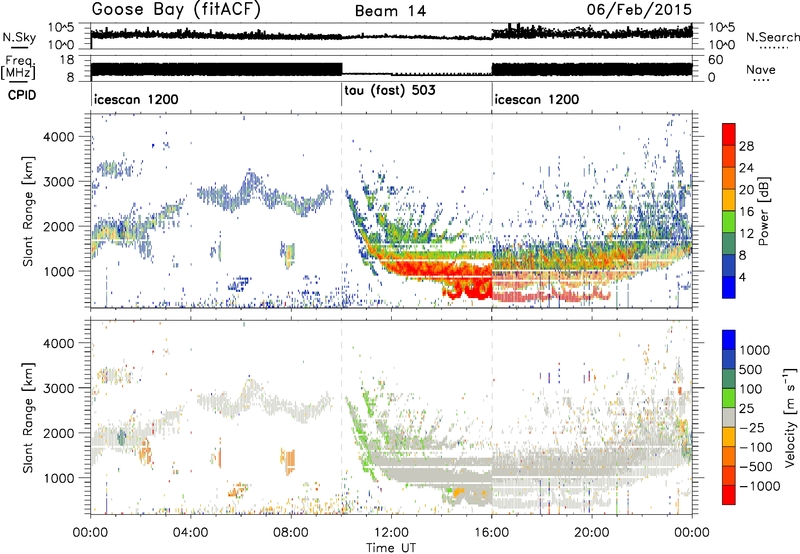Click the 'Time UT' axis title
800x554 pixels.
pos(391,548)
